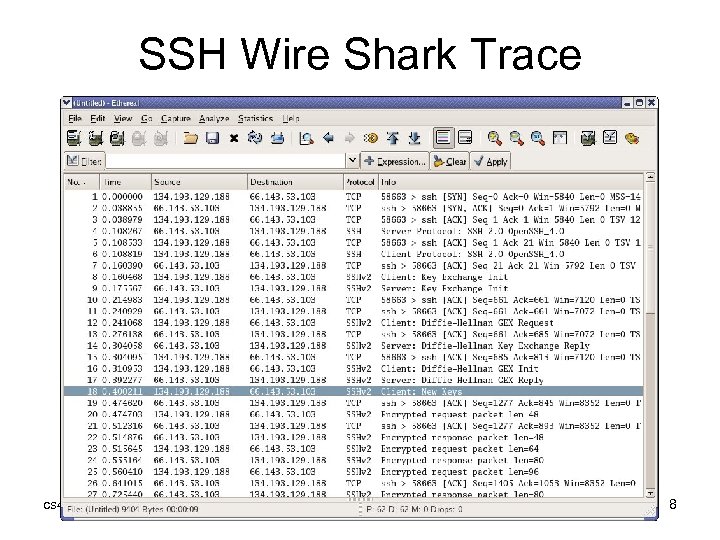720x540 pixels.
Task: Select packet 4 Server Protocol row
Action: [x=353, y=231]
